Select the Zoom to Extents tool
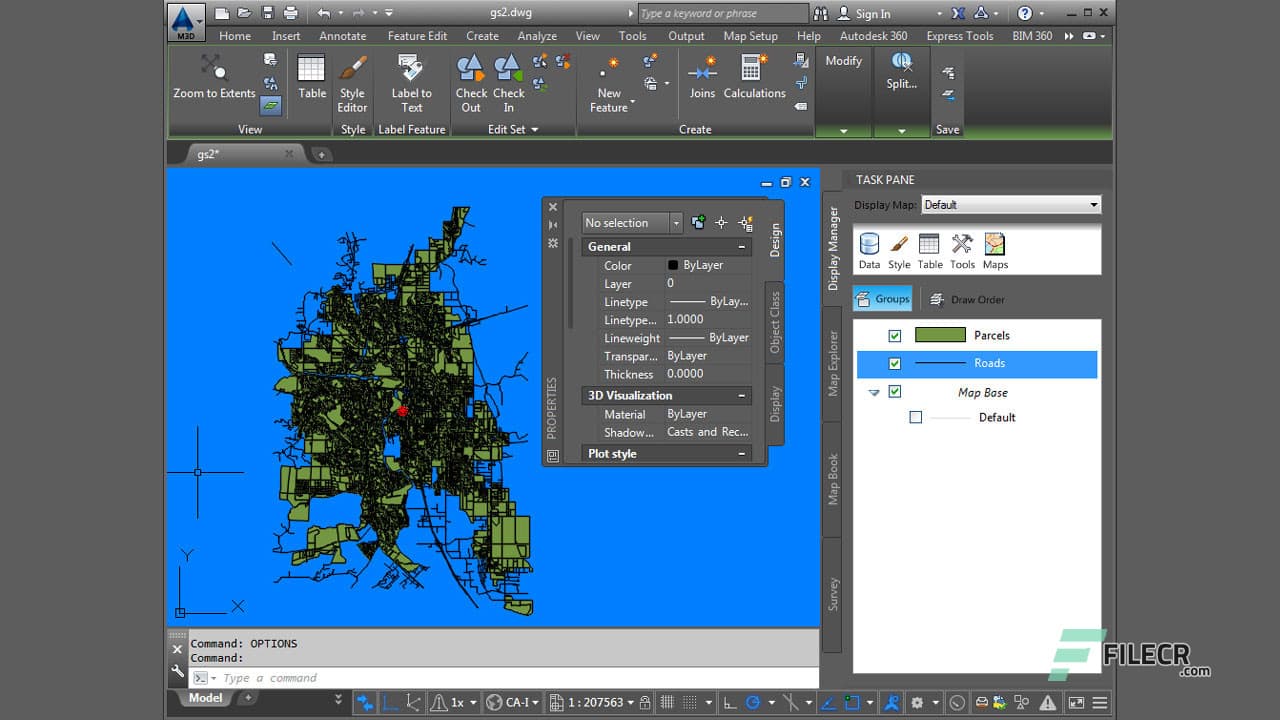The image size is (1280, 720). (213, 78)
